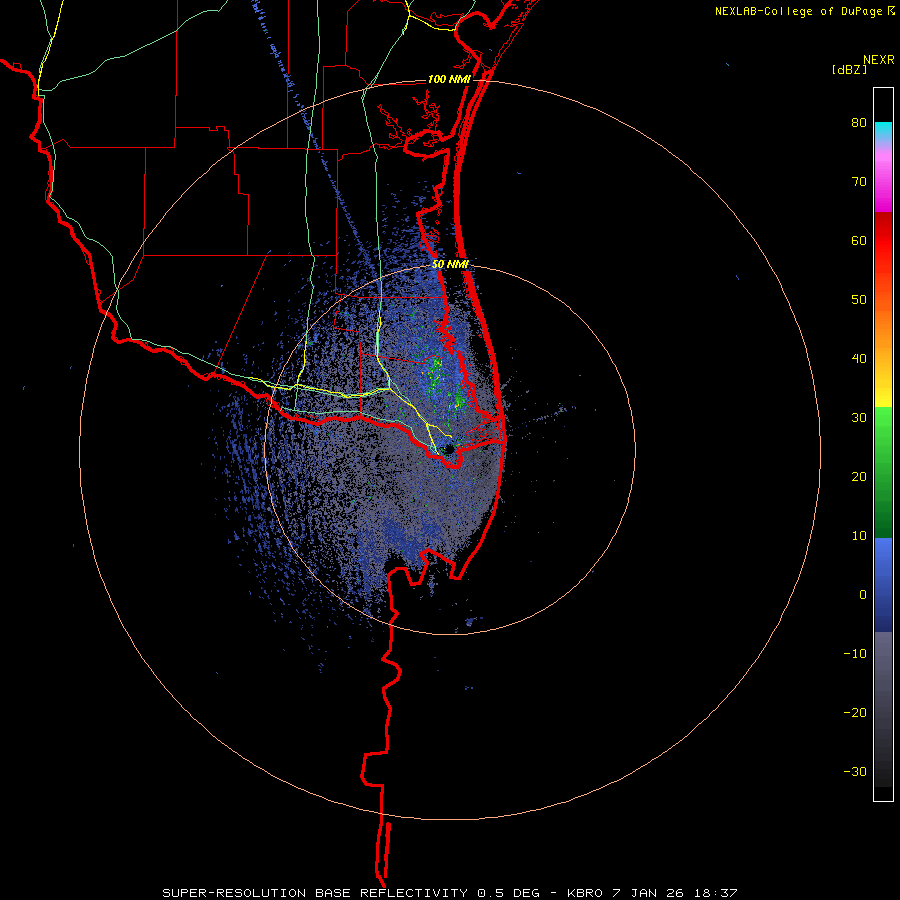Click the Super-Resolution Base Reflectivity caption
Image resolution: width=900 pixels, height=900 pixels.
tap(449, 893)
